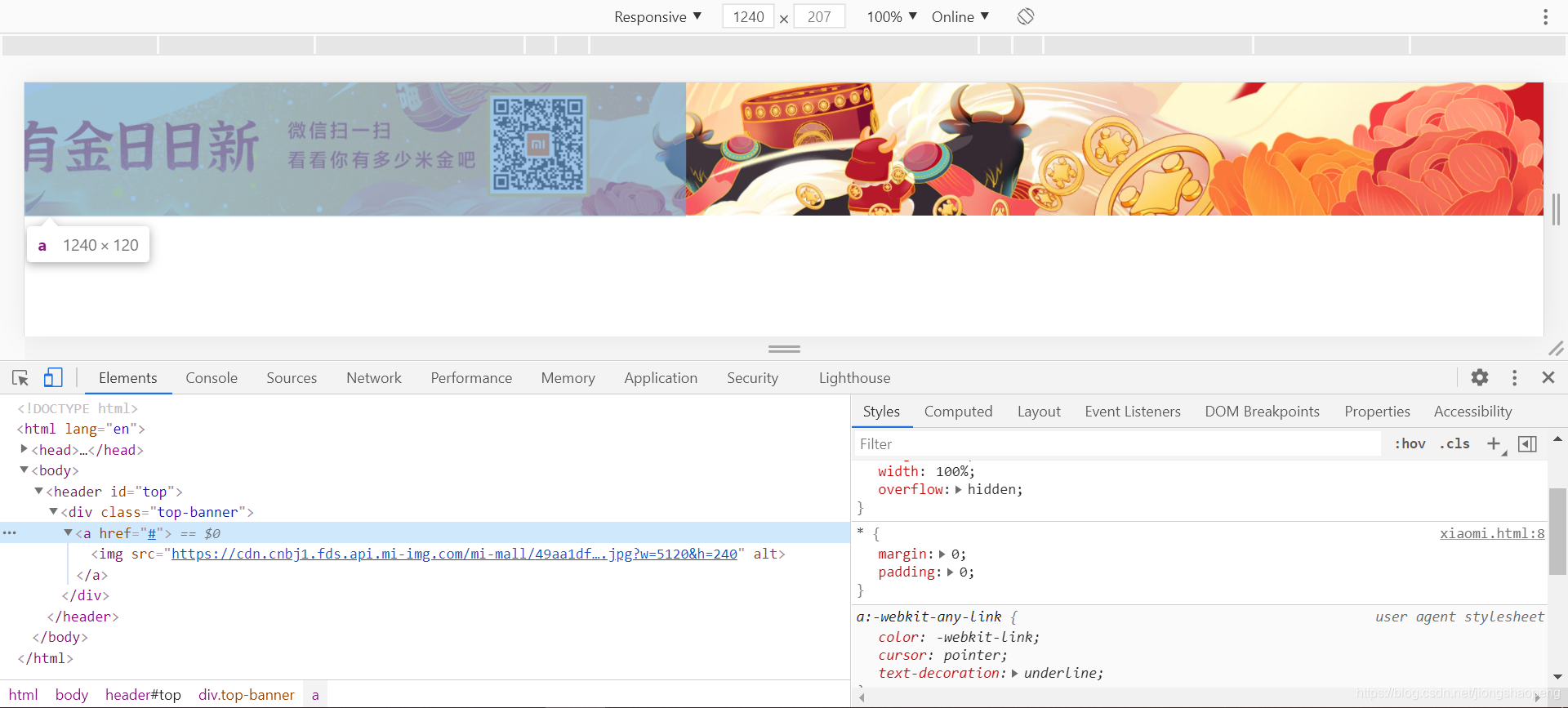Expand the padding shorthand triangle
Image resolution: width=1568 pixels, height=708 pixels.
(x=950, y=572)
